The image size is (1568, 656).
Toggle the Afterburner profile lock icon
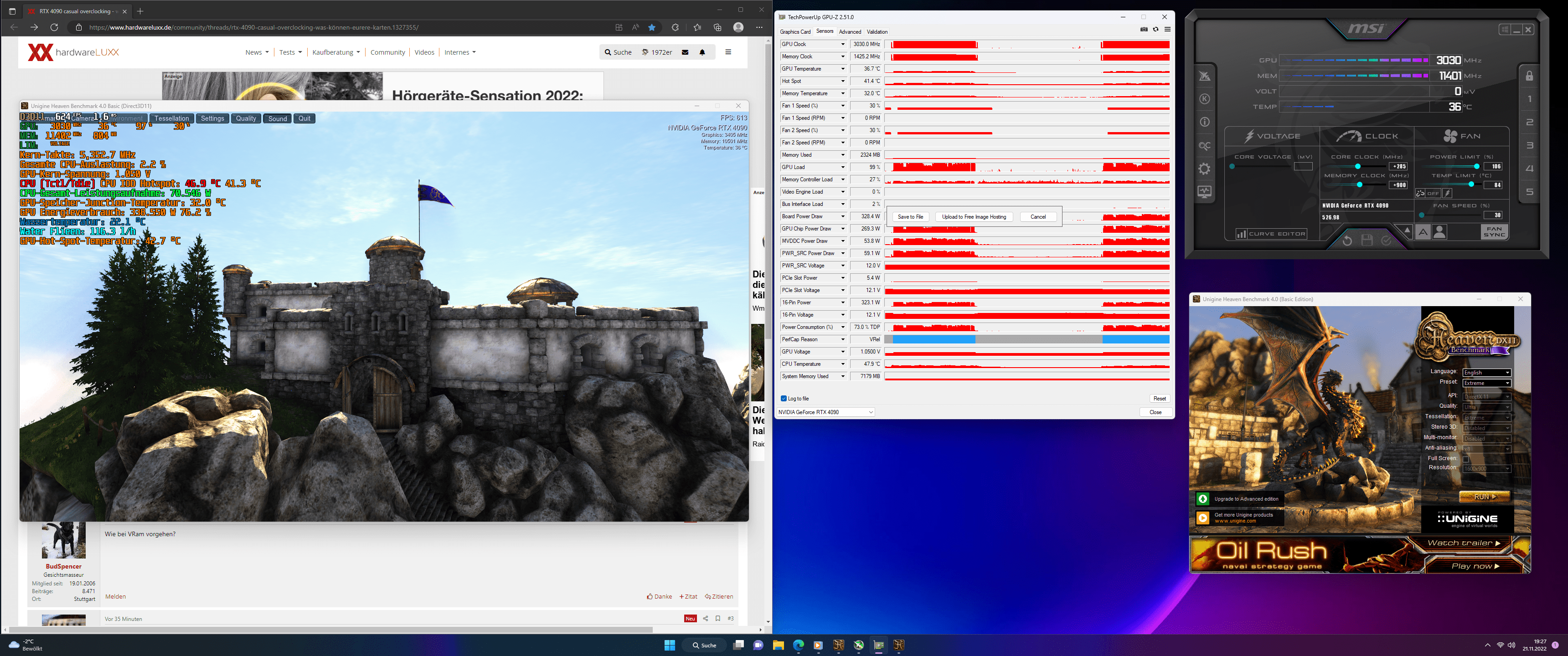pyautogui.click(x=1529, y=76)
